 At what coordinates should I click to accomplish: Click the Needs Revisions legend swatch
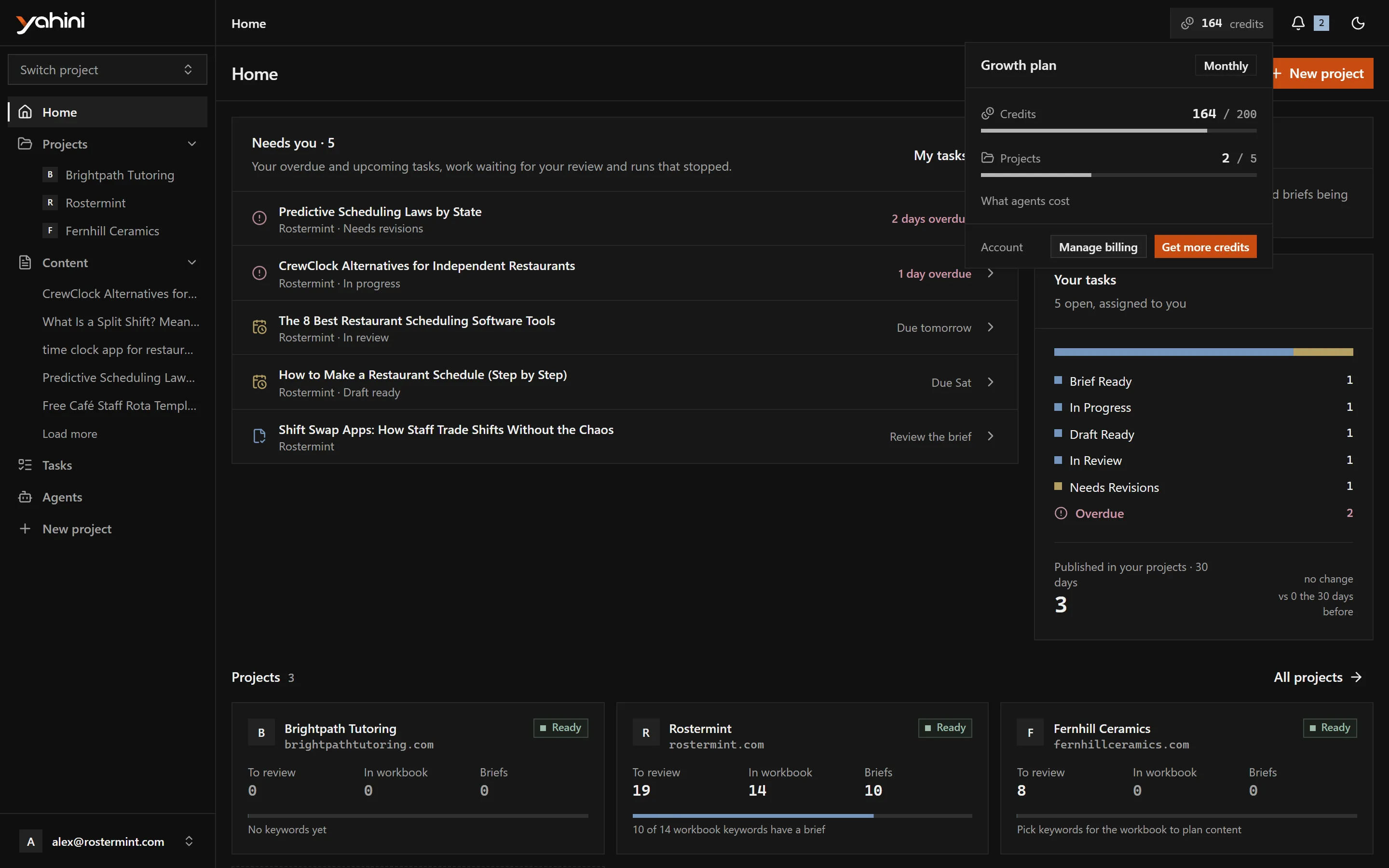[1058, 486]
